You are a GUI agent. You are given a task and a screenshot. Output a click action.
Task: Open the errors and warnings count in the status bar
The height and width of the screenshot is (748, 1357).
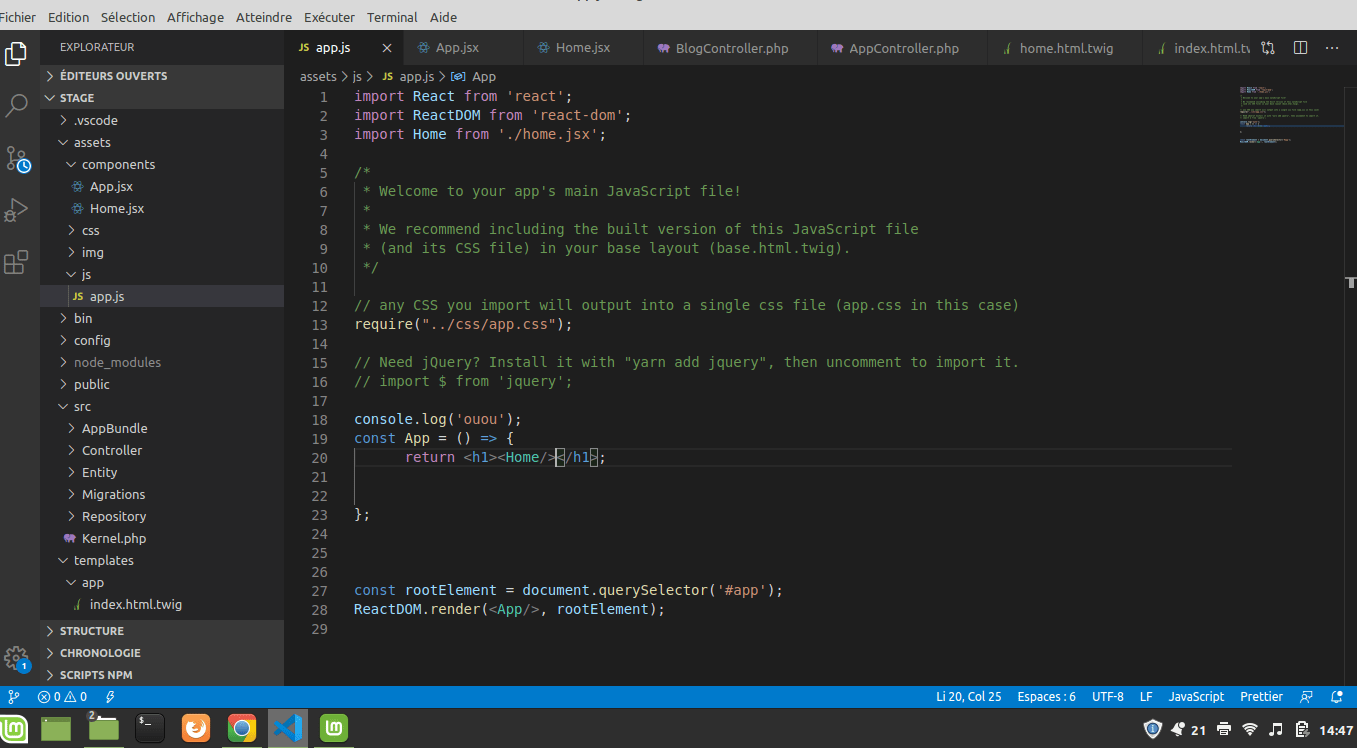click(x=62, y=697)
